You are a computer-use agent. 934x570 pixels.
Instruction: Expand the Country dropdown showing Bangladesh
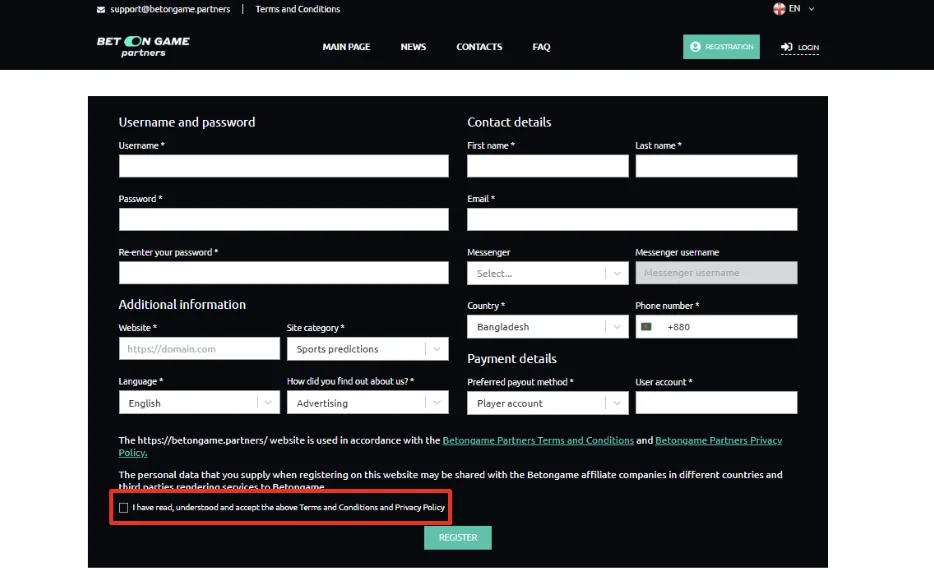(547, 327)
